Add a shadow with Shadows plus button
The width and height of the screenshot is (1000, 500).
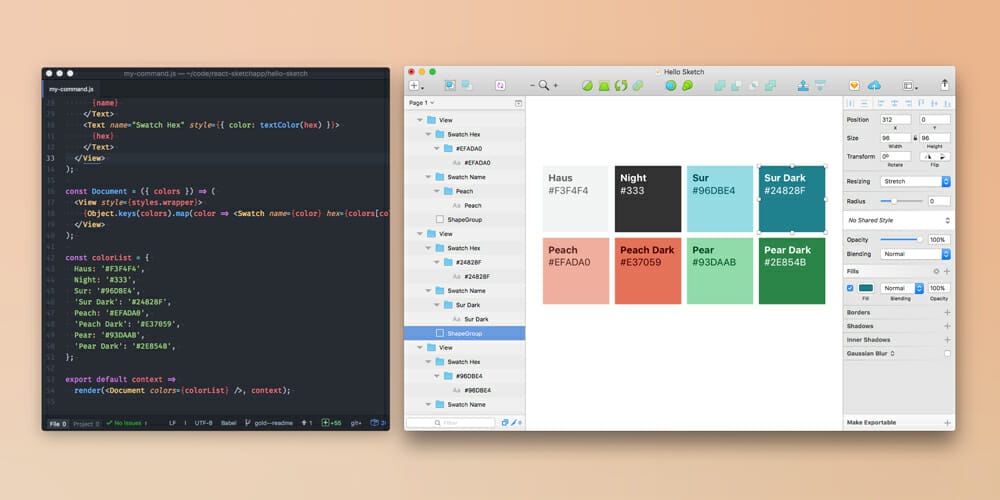[x=947, y=326]
